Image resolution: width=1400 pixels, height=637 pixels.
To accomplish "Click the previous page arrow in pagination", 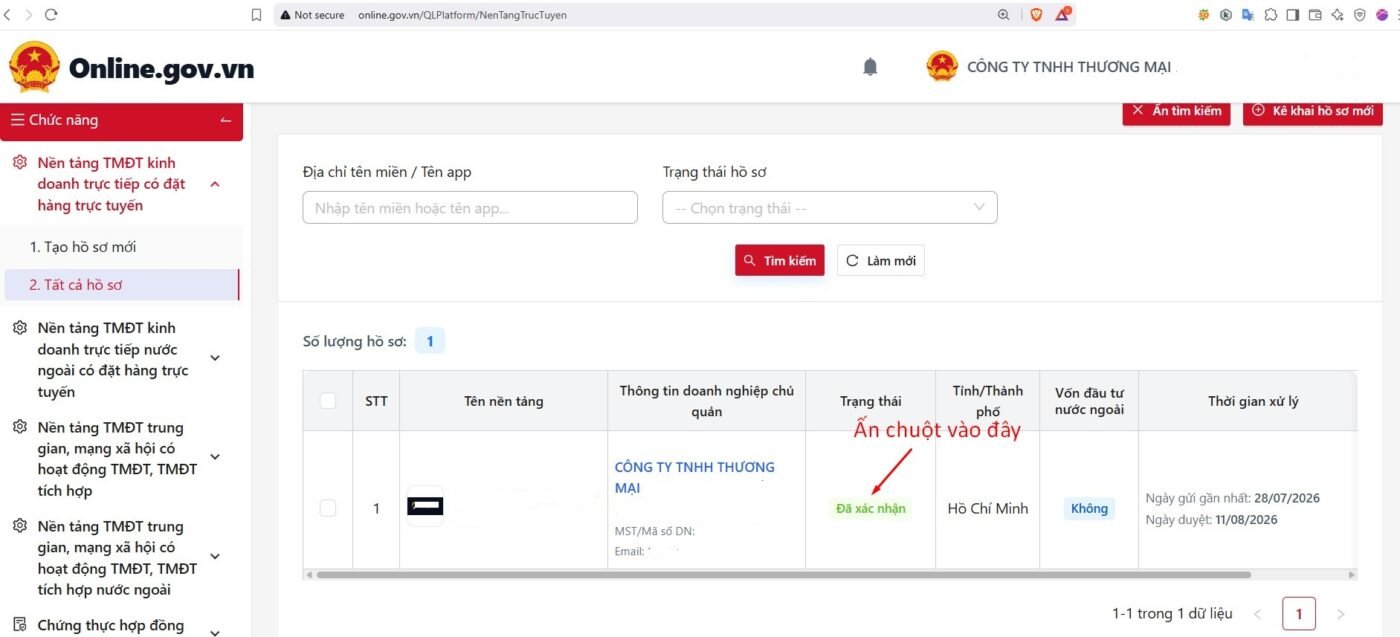I will [x=1257, y=613].
